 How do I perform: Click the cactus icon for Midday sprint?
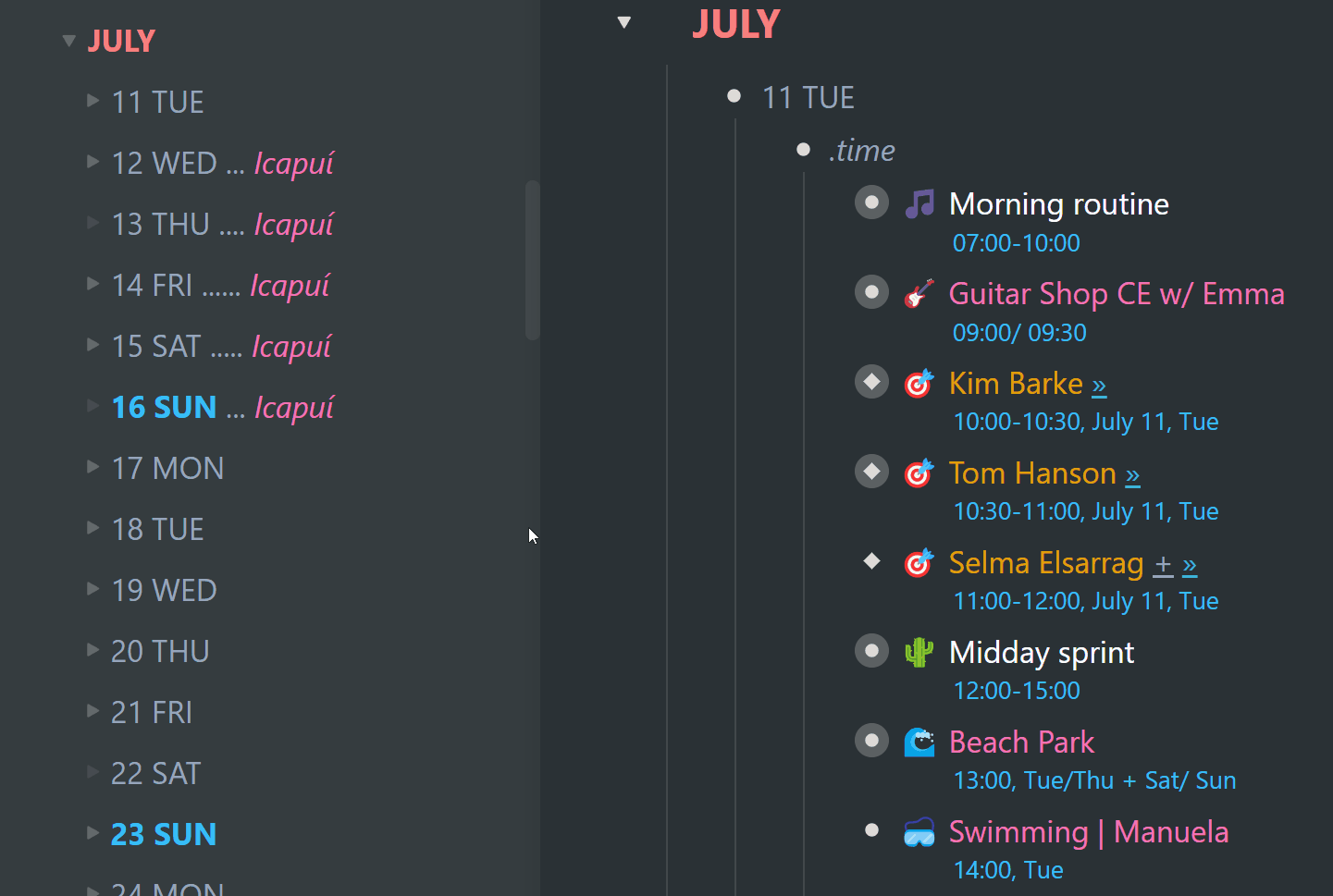[x=919, y=652]
